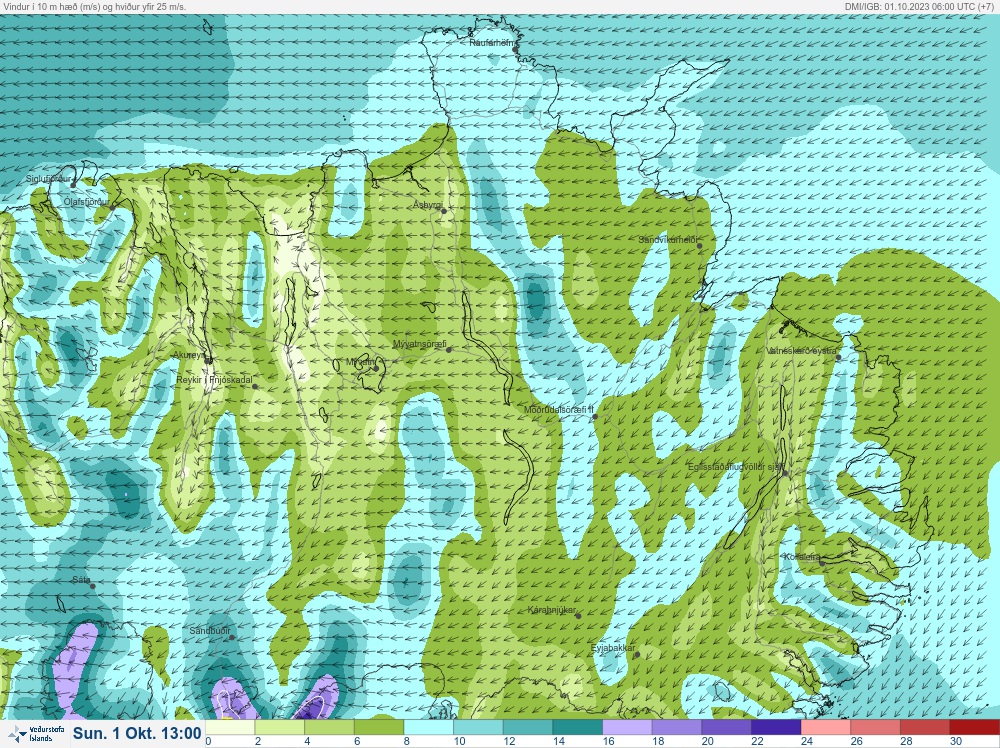Click the Reykir í Fnjóskadal station label
Viewport: 1000px width, 748px height.
point(214,380)
